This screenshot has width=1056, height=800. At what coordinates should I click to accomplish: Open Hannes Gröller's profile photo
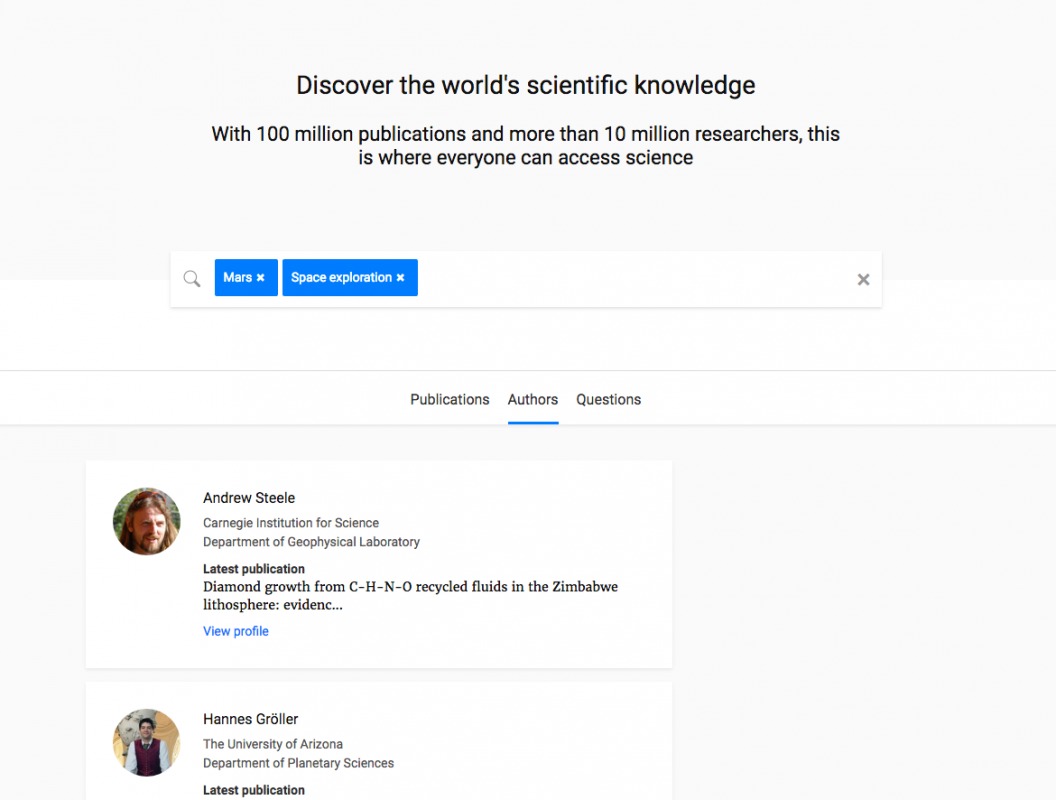click(x=146, y=742)
